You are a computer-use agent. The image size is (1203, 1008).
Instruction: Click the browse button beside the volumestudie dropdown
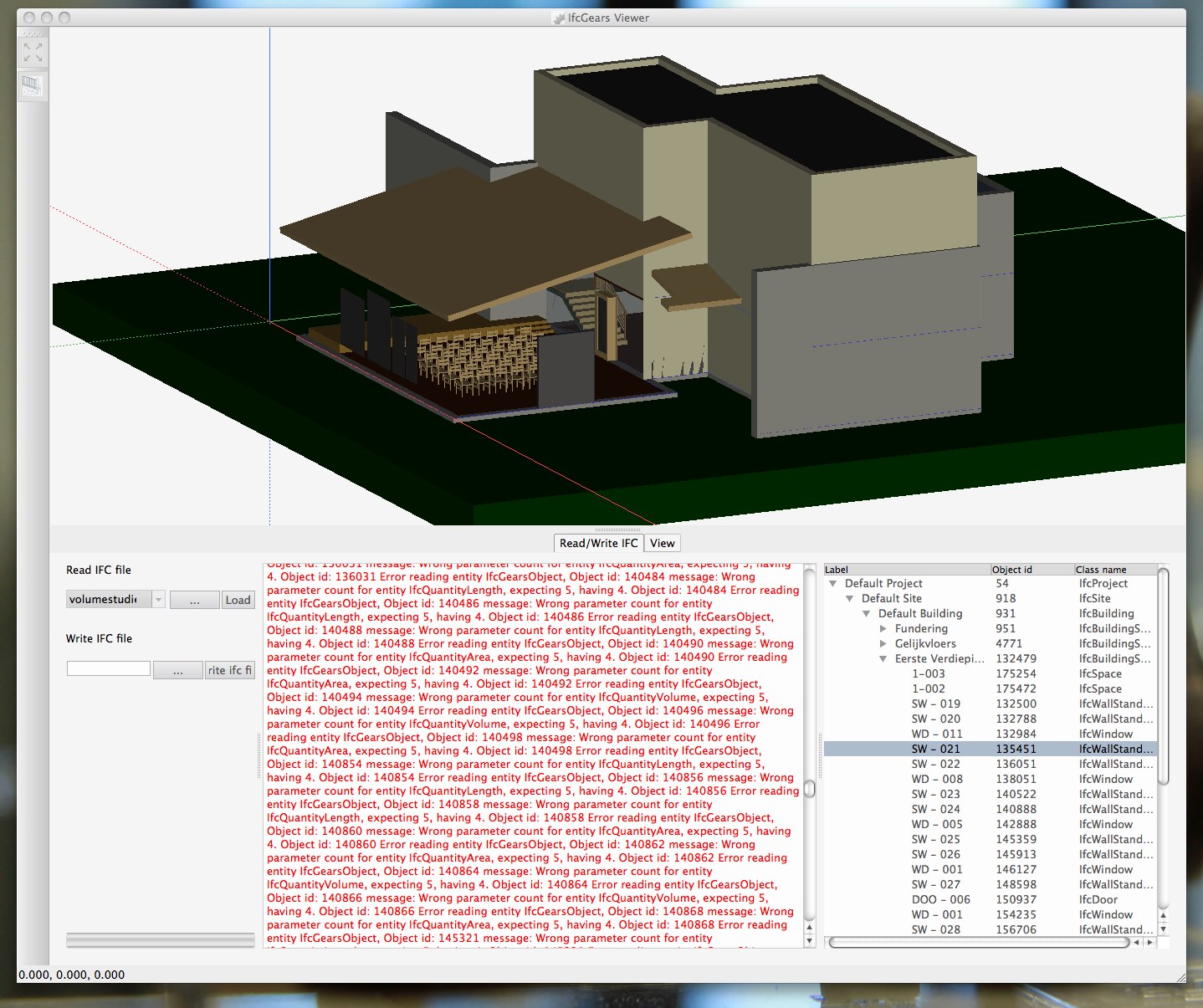tap(195, 599)
